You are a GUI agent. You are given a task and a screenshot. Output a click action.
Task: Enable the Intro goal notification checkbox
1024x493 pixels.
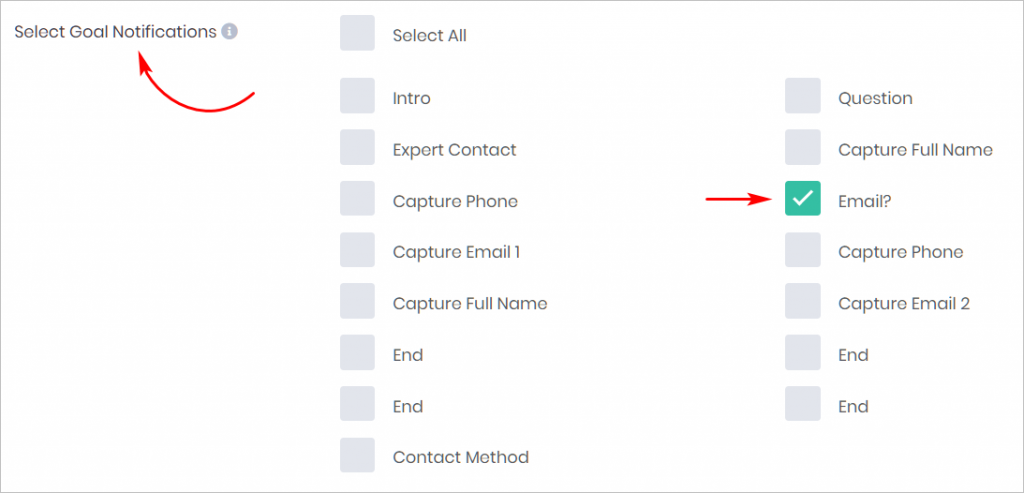tap(357, 96)
